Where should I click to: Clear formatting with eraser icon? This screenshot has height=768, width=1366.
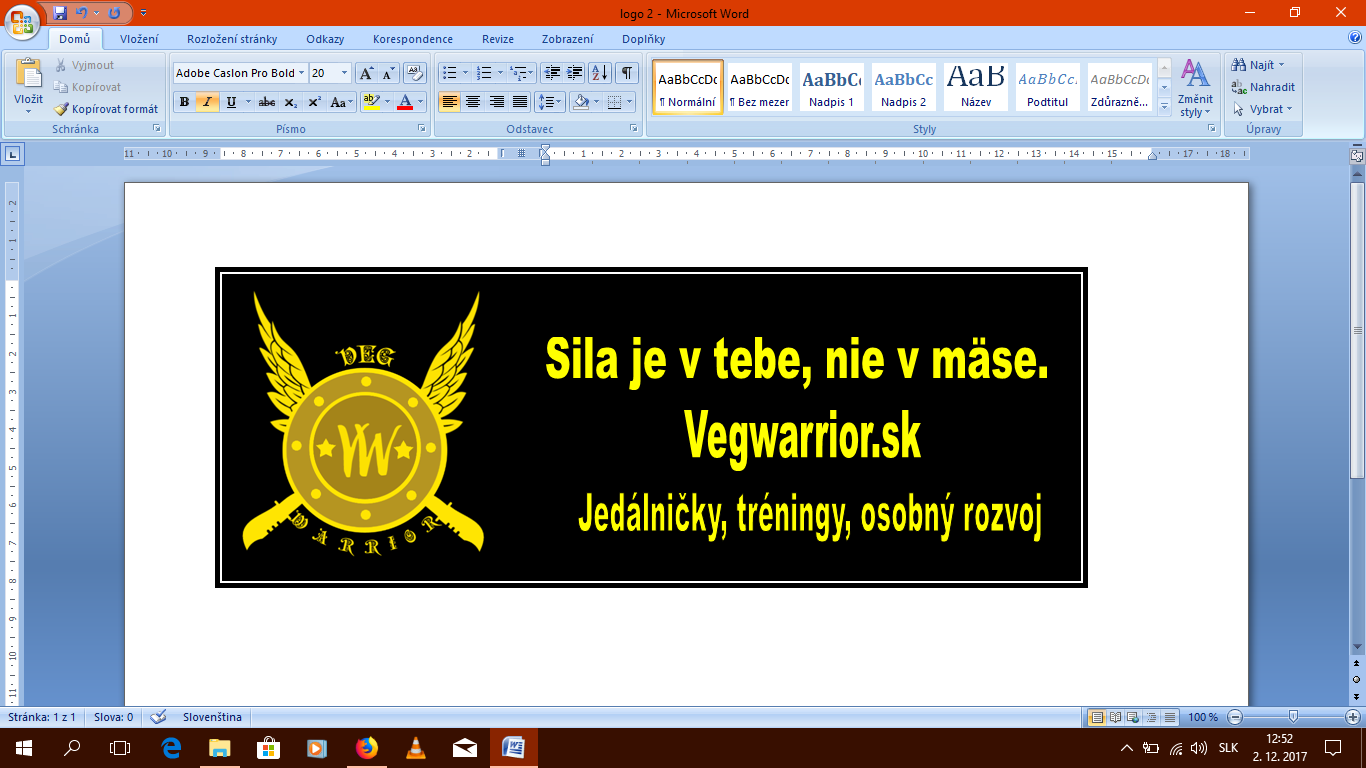416,73
